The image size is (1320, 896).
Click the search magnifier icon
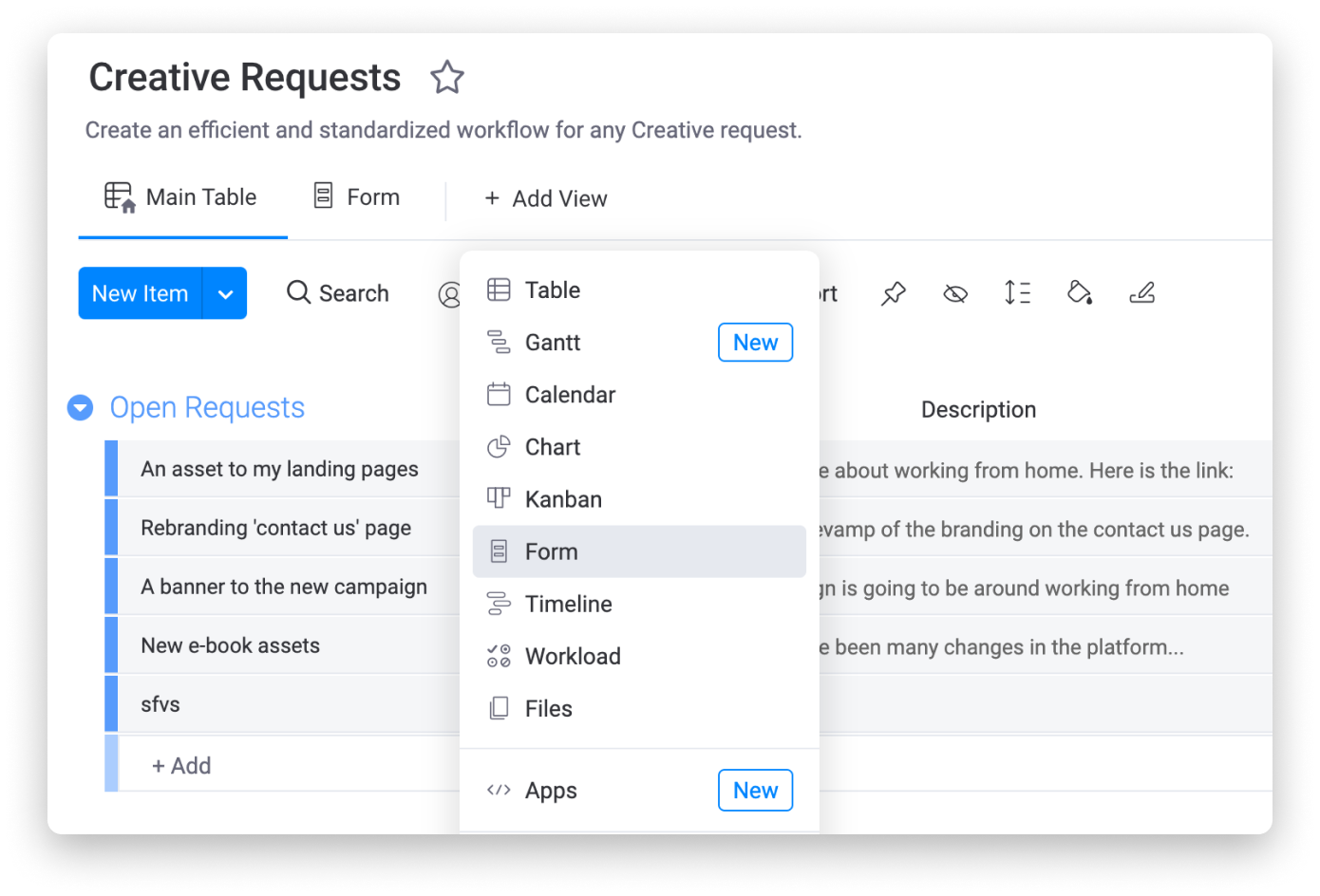pyautogui.click(x=298, y=292)
